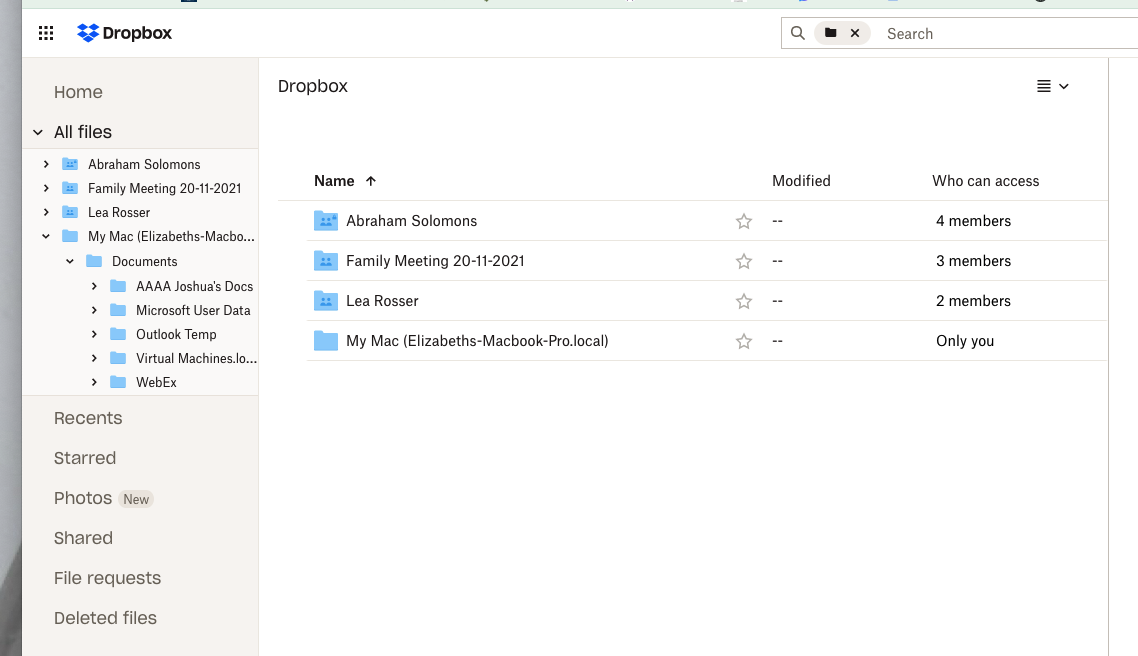This screenshot has height=656, width=1138.
Task: Click Documents folder icon in sidebar
Action: point(94,261)
